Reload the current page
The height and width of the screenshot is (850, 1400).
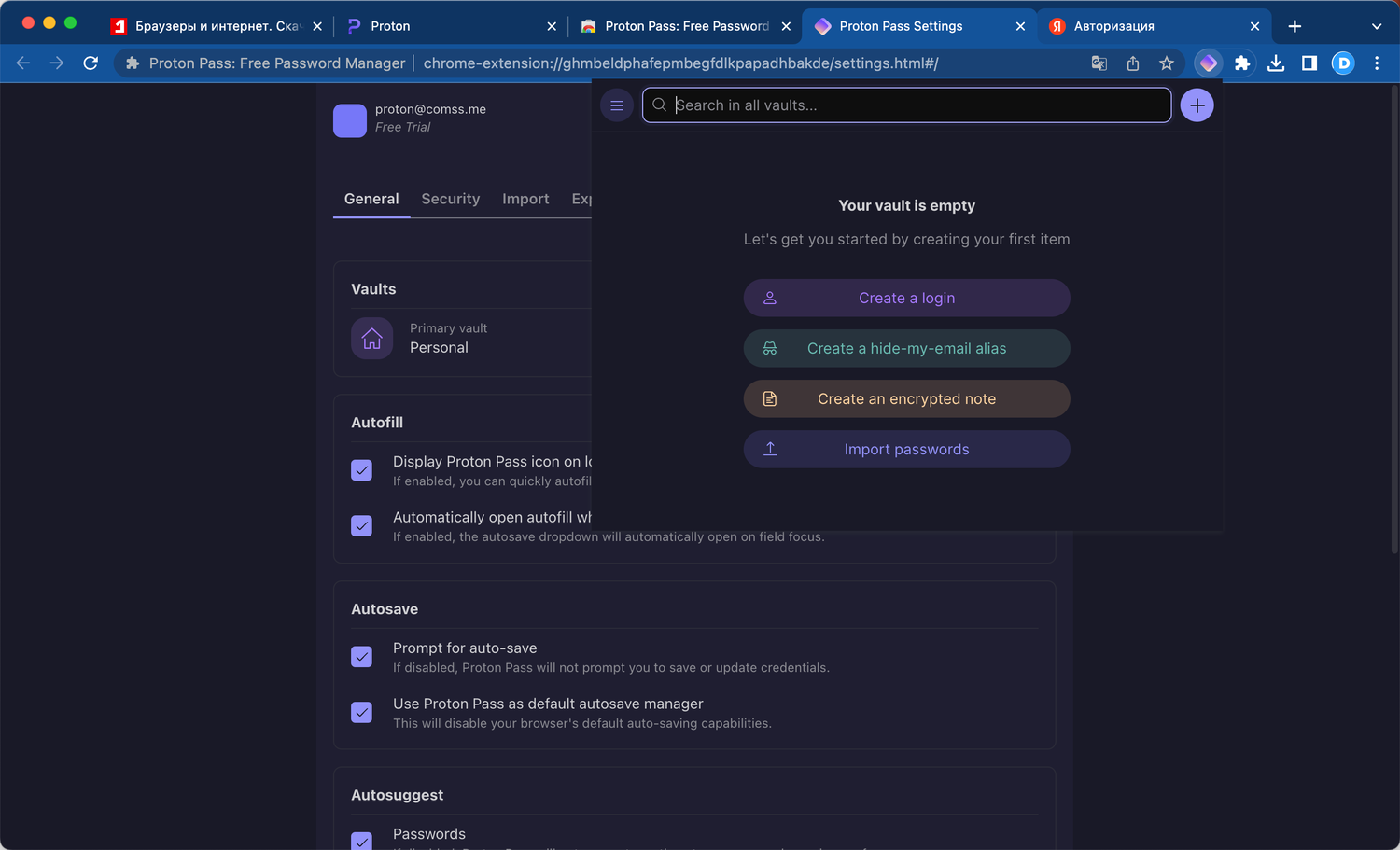coord(91,63)
